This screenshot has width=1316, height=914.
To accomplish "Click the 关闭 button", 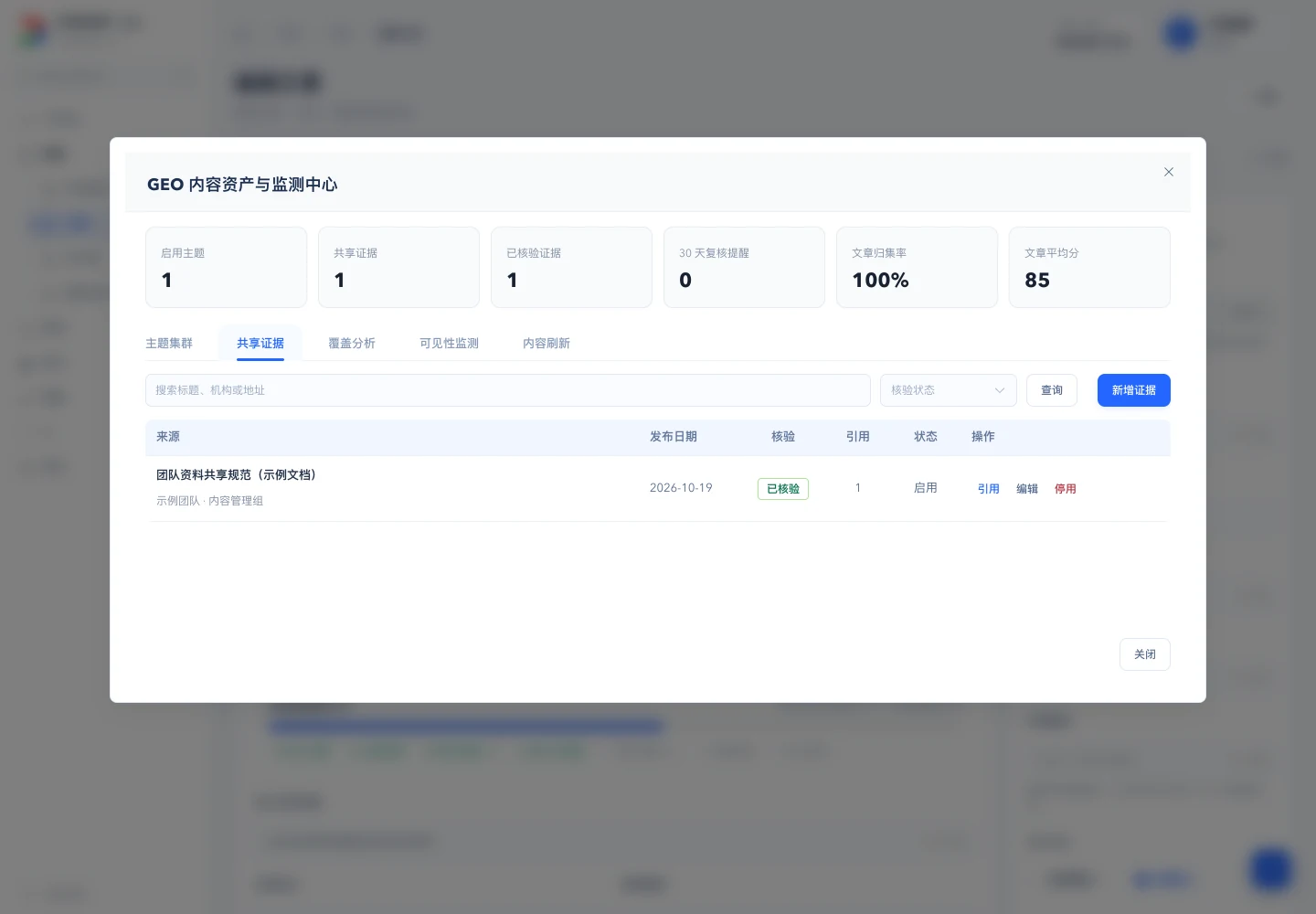I will coord(1145,654).
